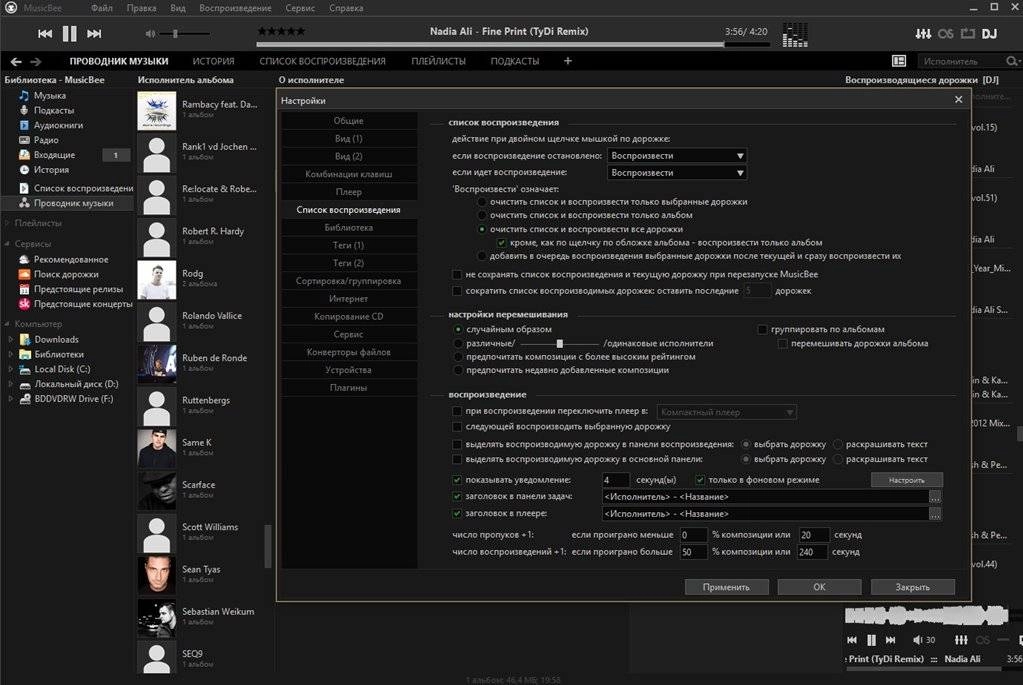This screenshot has height=685, width=1023.
Task: Click the Применить button
Action: coord(726,587)
